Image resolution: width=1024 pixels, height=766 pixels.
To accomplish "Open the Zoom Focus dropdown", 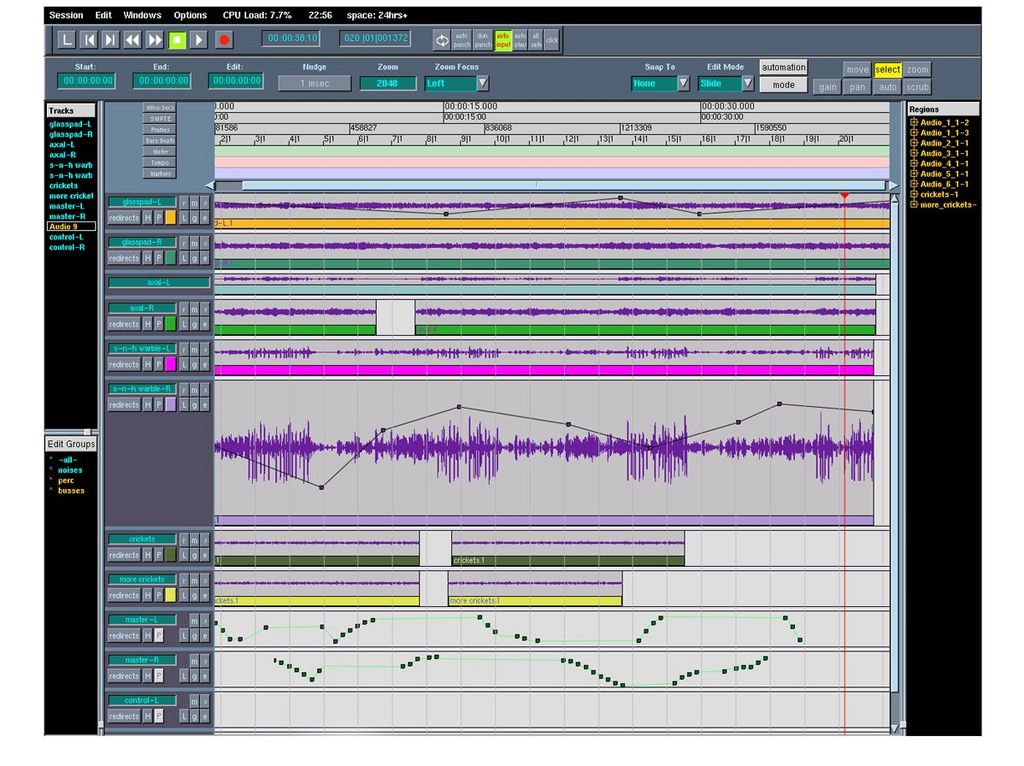I will [482, 83].
